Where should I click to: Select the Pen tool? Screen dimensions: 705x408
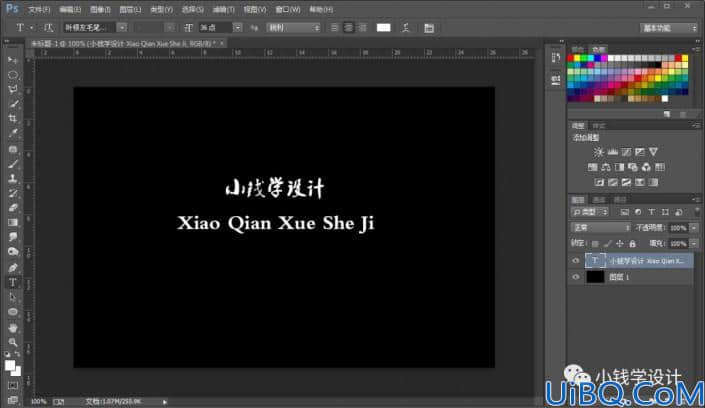[x=13, y=268]
